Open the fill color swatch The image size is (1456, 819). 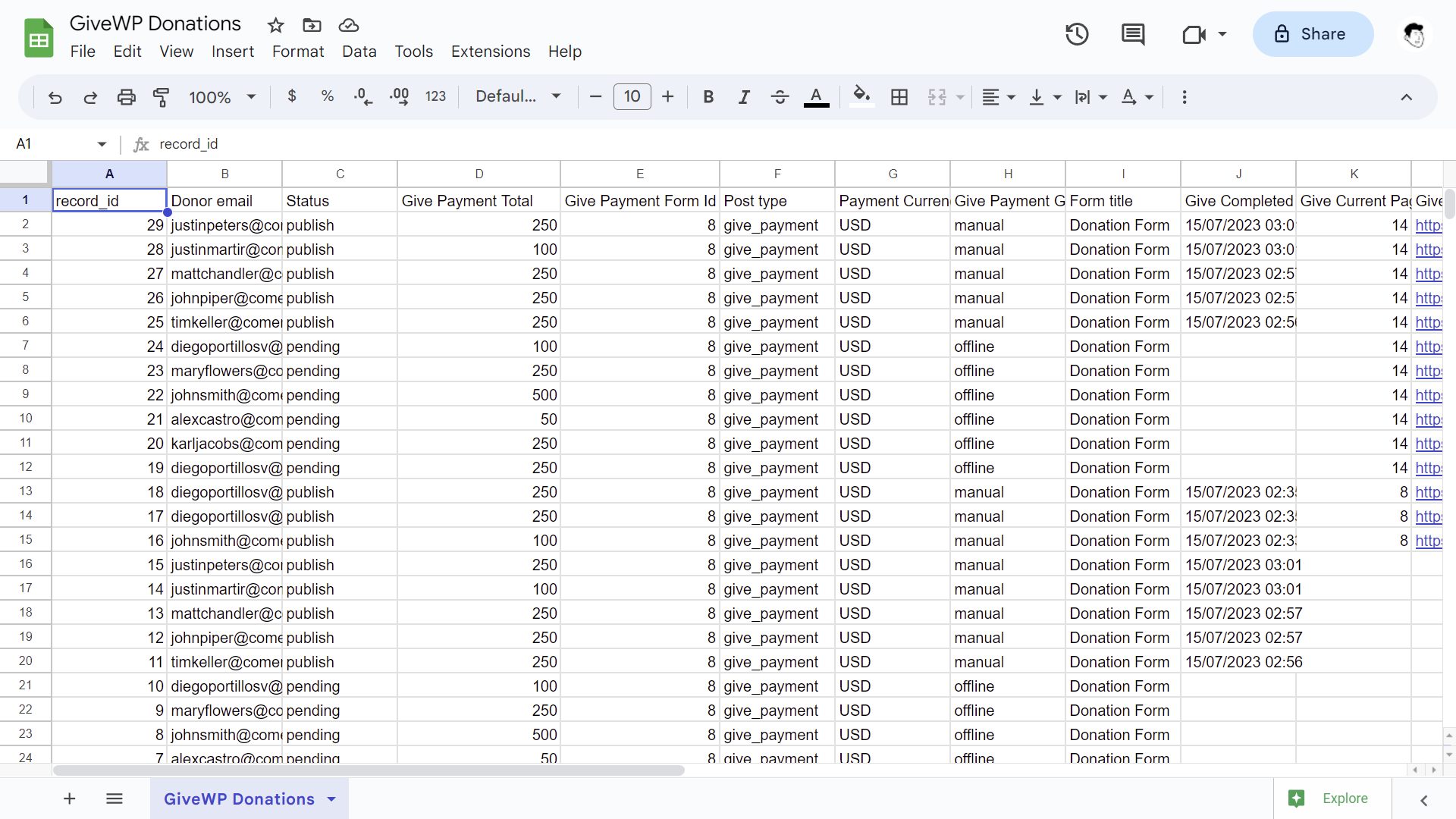click(861, 96)
